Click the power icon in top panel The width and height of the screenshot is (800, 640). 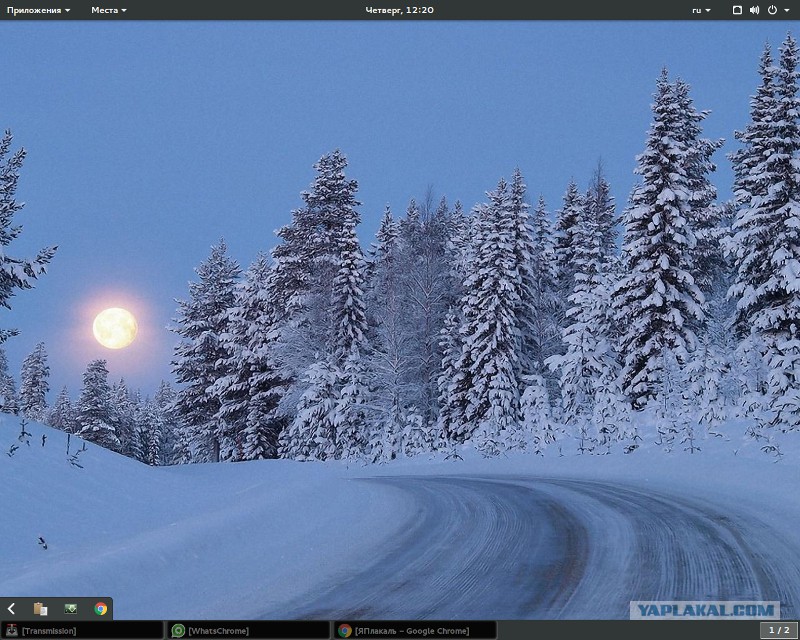pos(771,10)
